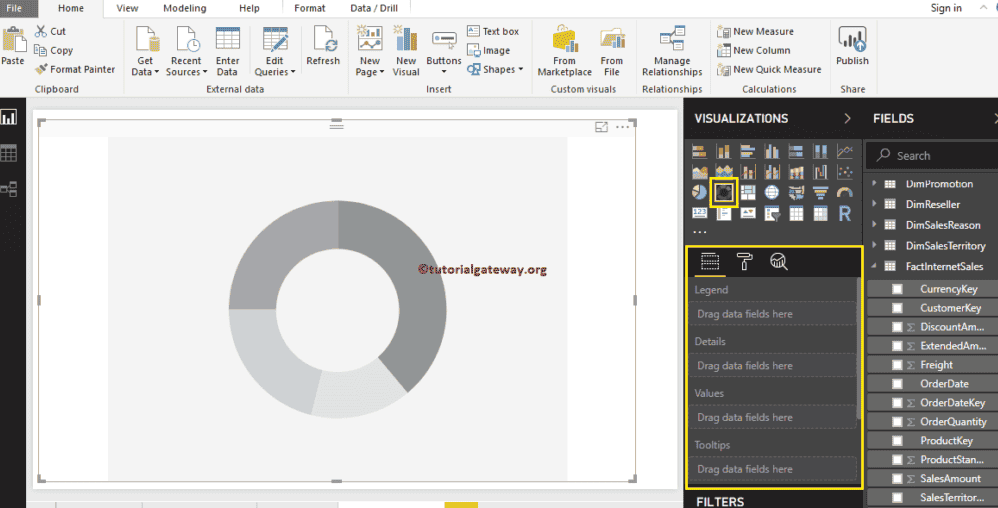Open More options ellipsis on the visual
The height and width of the screenshot is (508, 998).
click(x=622, y=127)
